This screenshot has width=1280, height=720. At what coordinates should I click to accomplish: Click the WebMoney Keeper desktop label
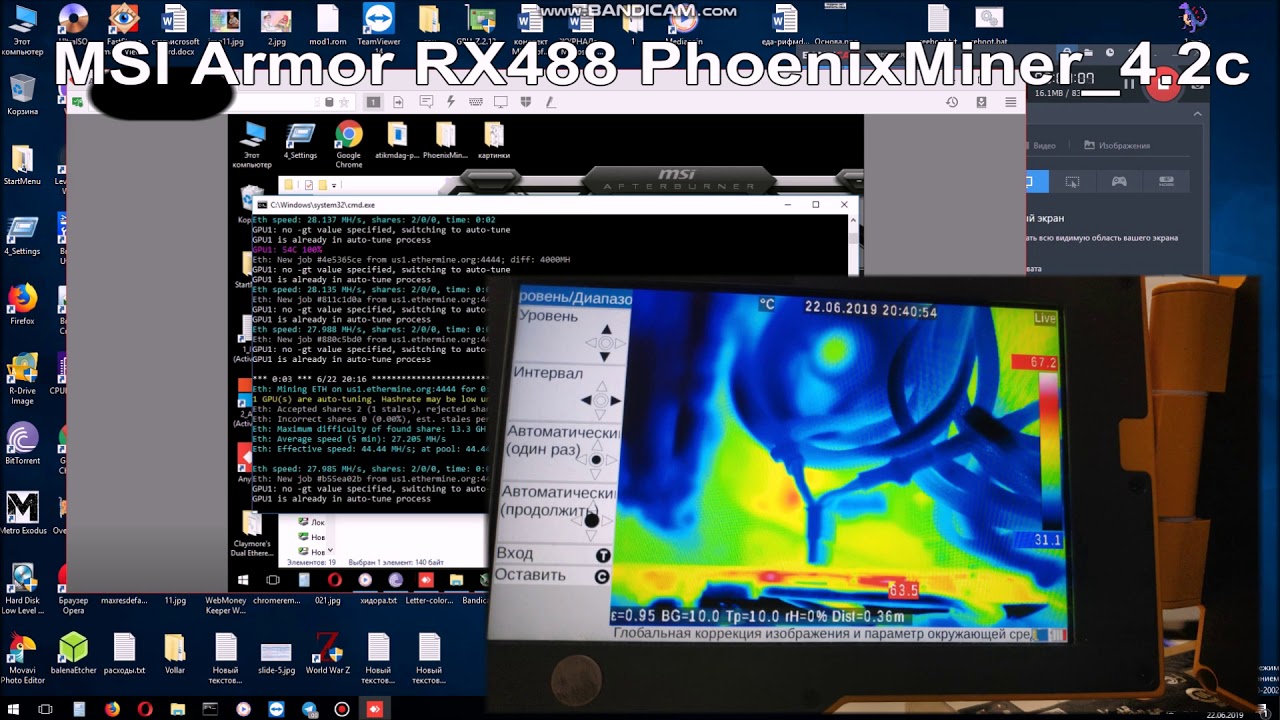tap(225, 605)
